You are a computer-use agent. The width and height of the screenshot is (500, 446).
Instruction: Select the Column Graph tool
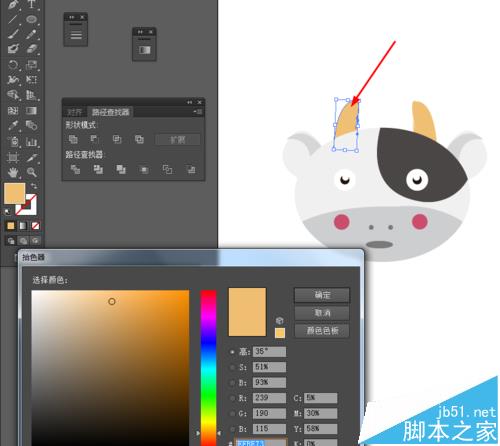[x=31, y=142]
